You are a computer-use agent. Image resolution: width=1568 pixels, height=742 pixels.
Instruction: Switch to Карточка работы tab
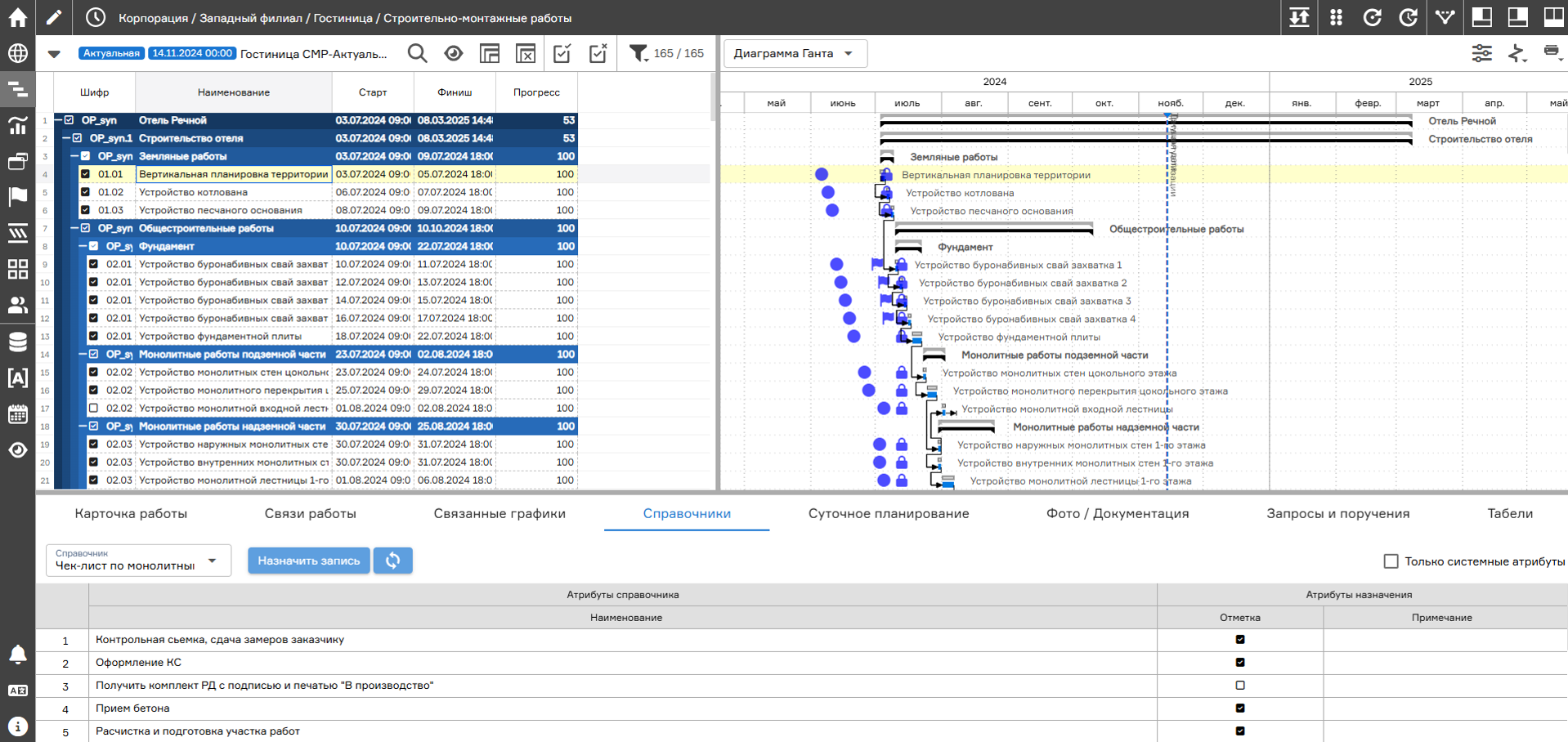tap(131, 513)
